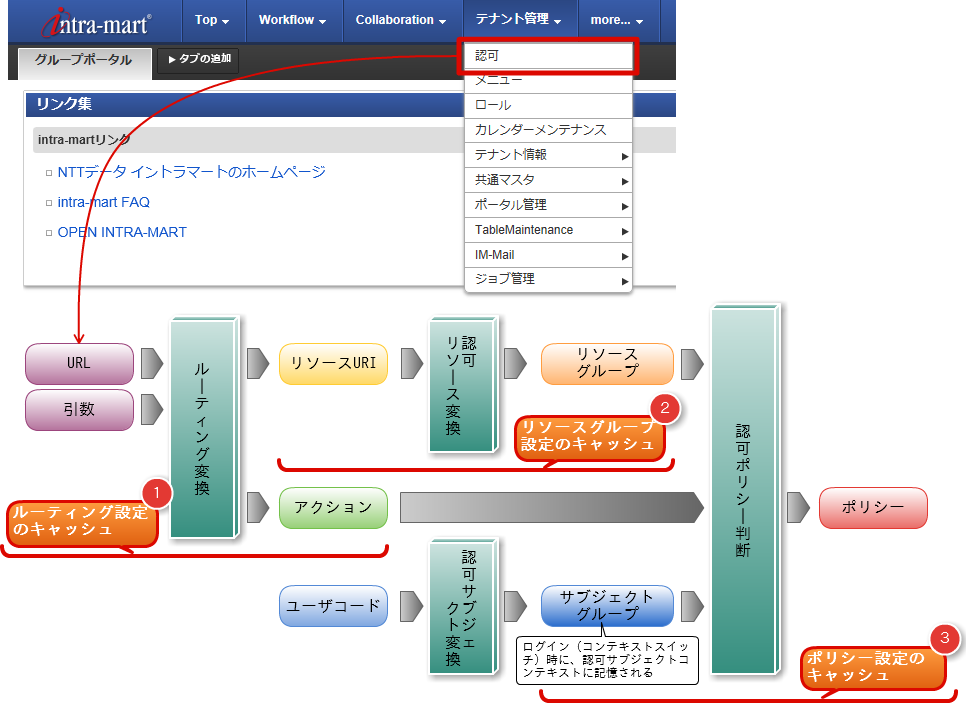966x703 pixels.
Task: Click the リソースグループ box
Action: click(x=607, y=364)
